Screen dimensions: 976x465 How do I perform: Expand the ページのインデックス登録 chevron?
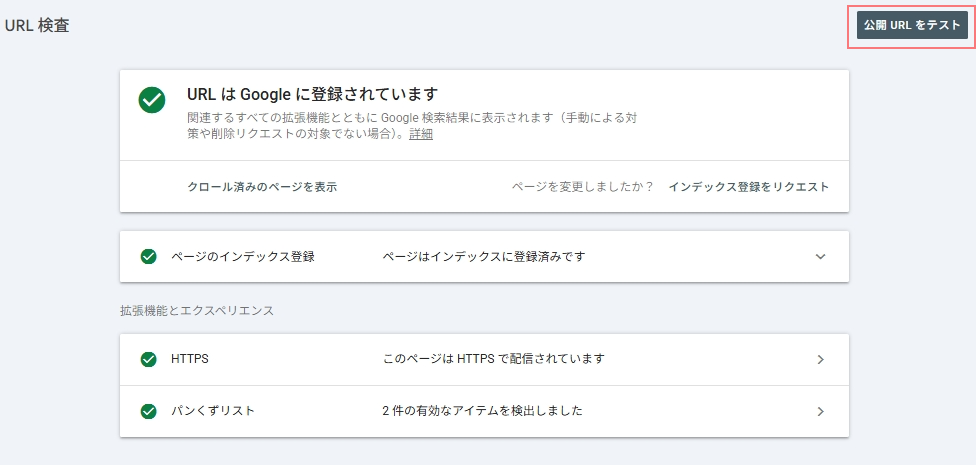tap(820, 256)
